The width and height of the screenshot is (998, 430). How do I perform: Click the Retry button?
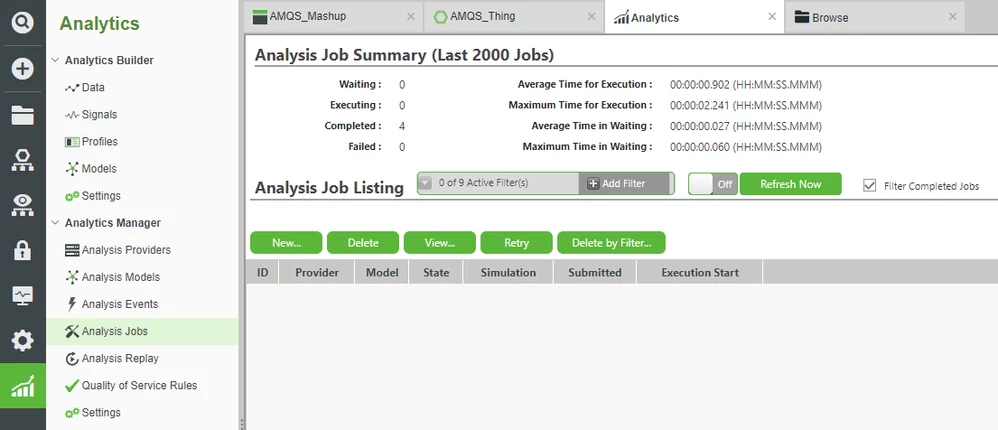[x=516, y=242]
